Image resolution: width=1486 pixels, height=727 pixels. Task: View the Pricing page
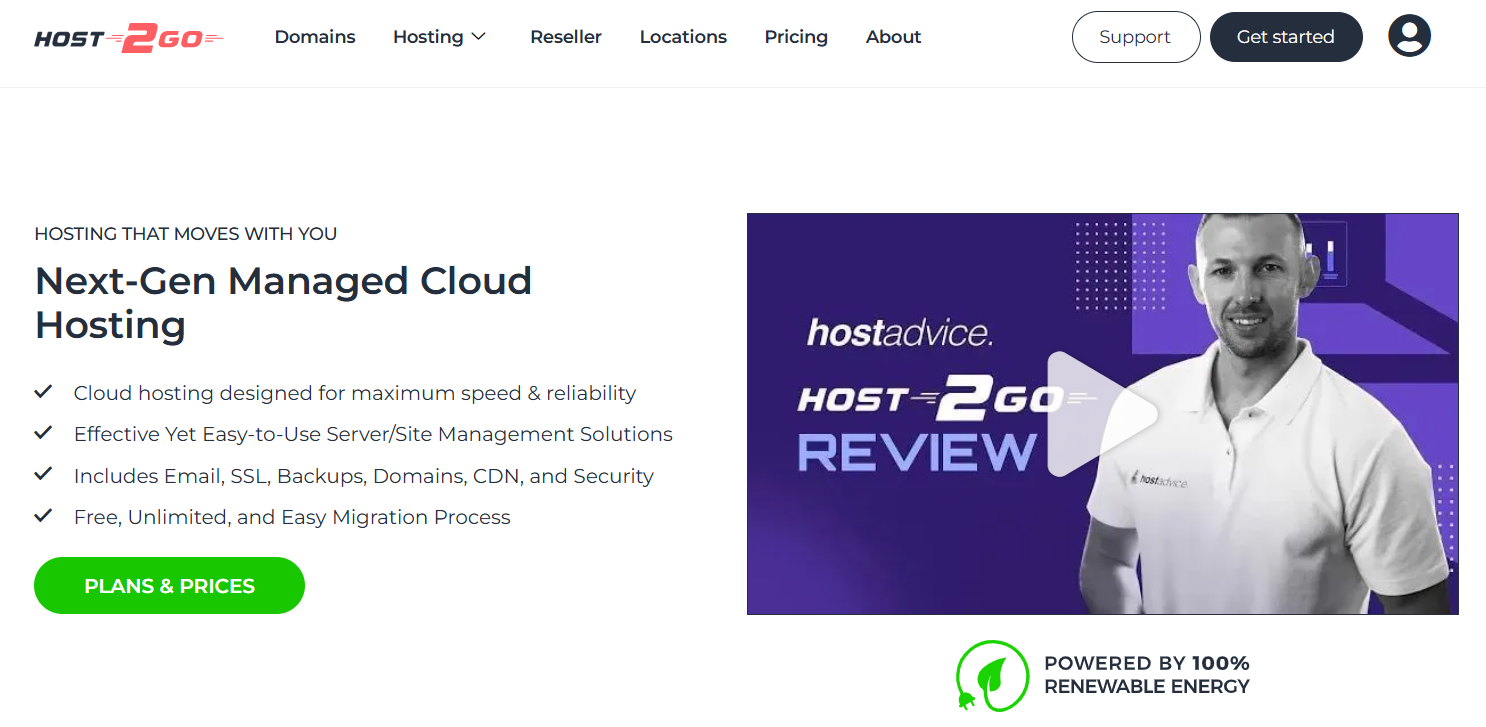pos(796,37)
